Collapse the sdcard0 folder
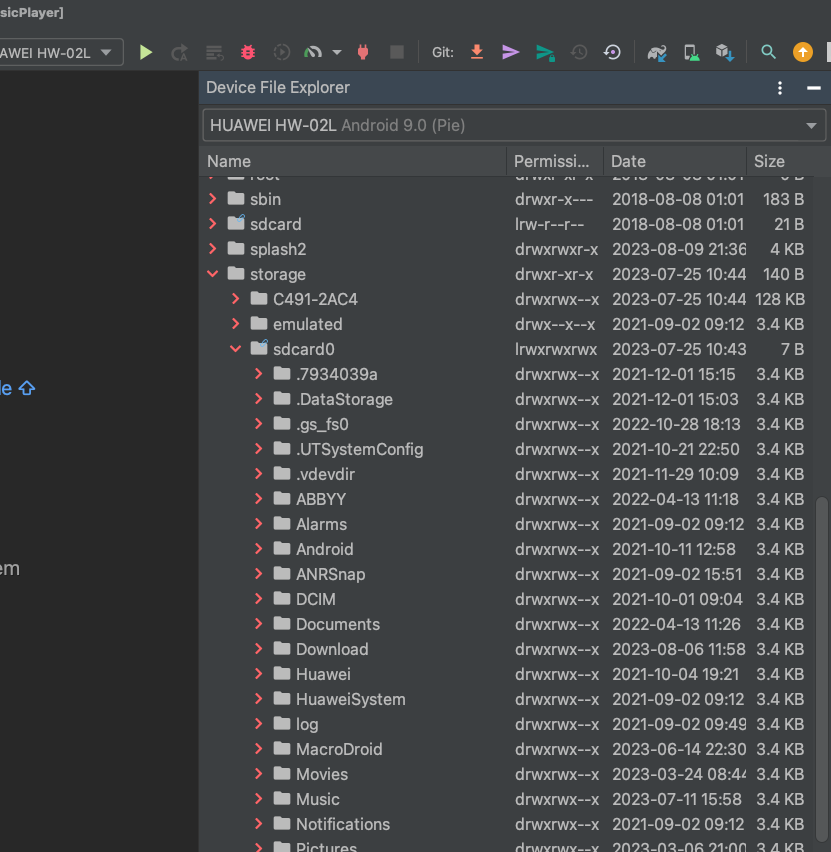This screenshot has height=852, width=831. (236, 349)
